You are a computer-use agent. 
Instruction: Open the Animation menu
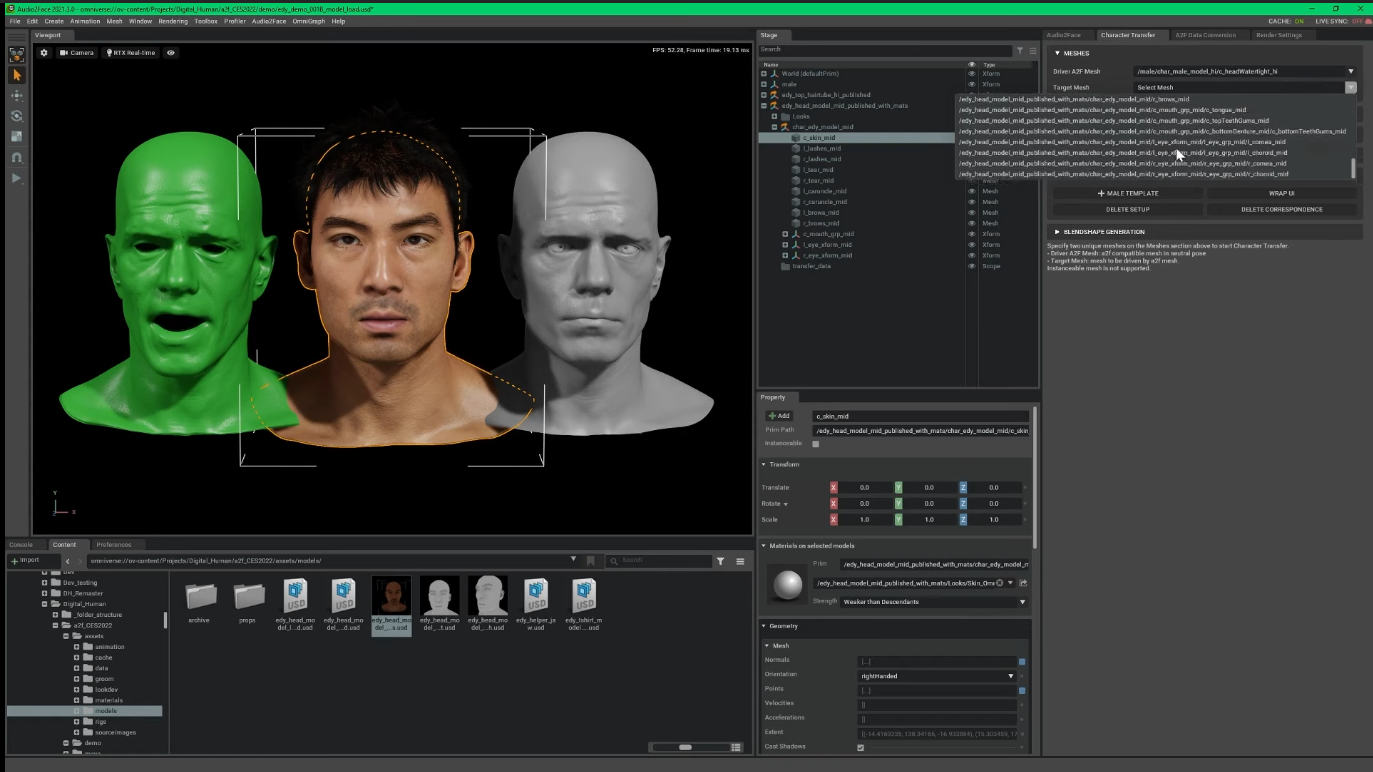(85, 21)
